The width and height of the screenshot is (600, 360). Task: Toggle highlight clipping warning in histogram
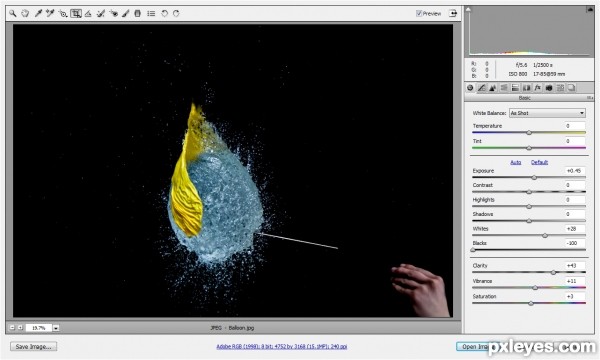tap(590, 9)
